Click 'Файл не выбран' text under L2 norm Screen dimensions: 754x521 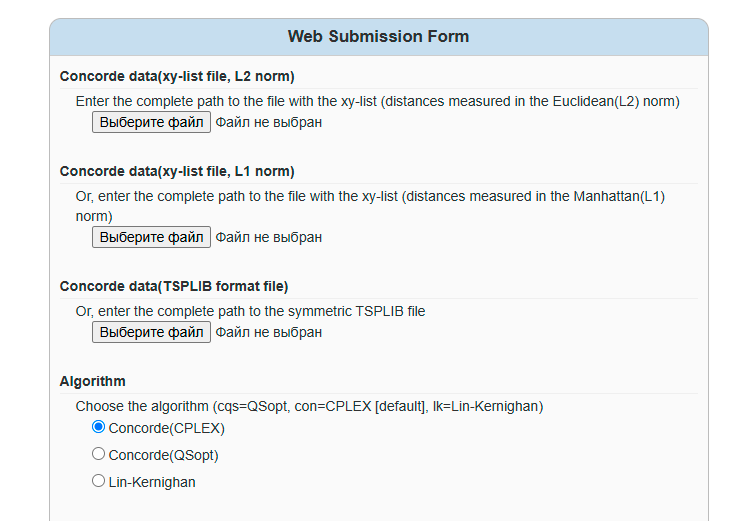tap(269, 123)
